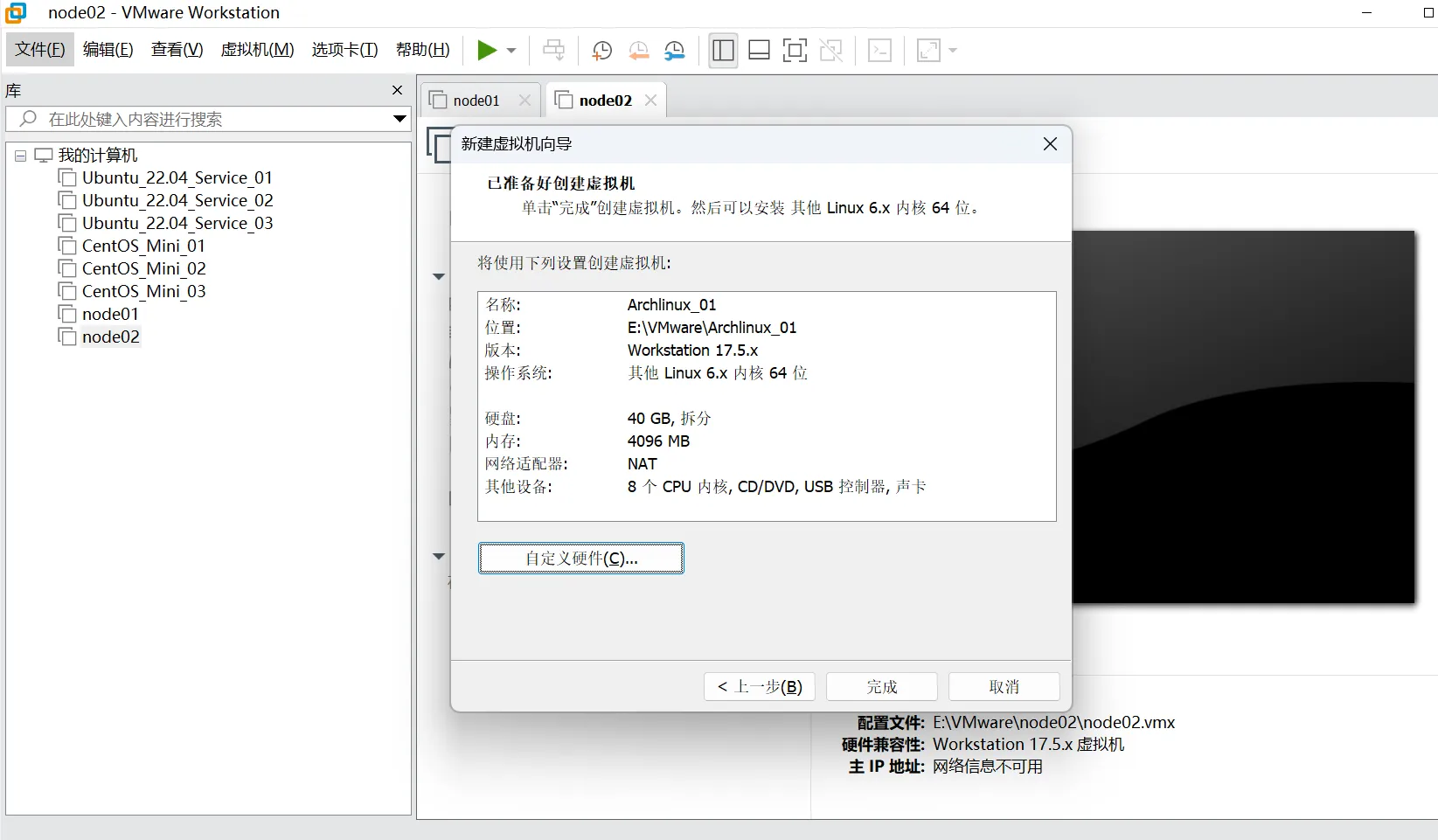Image resolution: width=1438 pixels, height=840 pixels.
Task: Toggle the library sidebar view icon
Action: click(x=723, y=51)
